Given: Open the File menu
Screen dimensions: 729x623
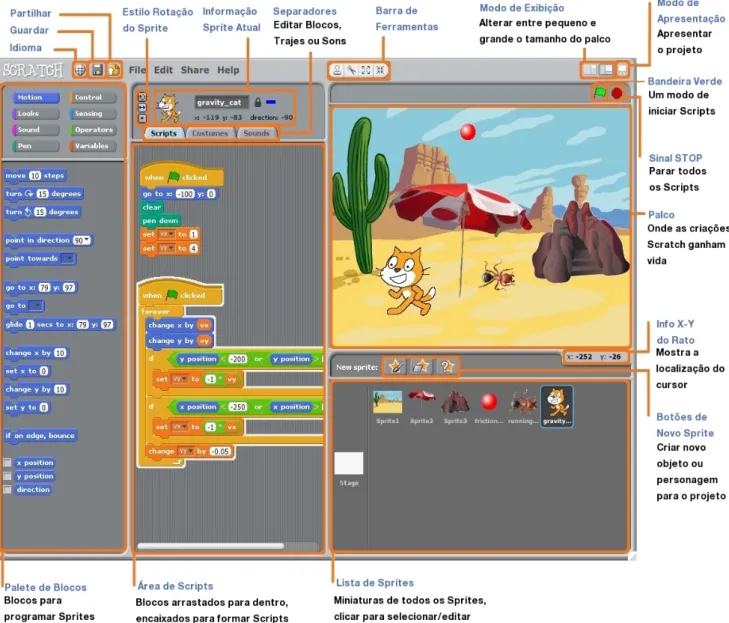Looking at the screenshot, I should (x=137, y=70).
